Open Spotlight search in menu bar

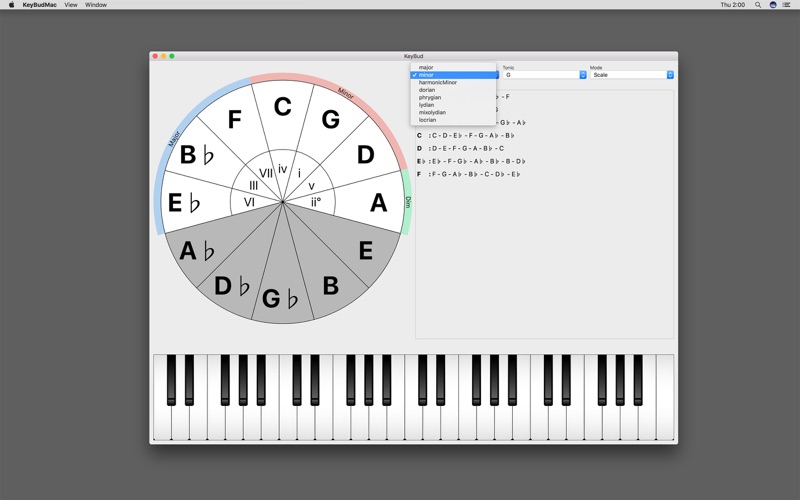758,5
